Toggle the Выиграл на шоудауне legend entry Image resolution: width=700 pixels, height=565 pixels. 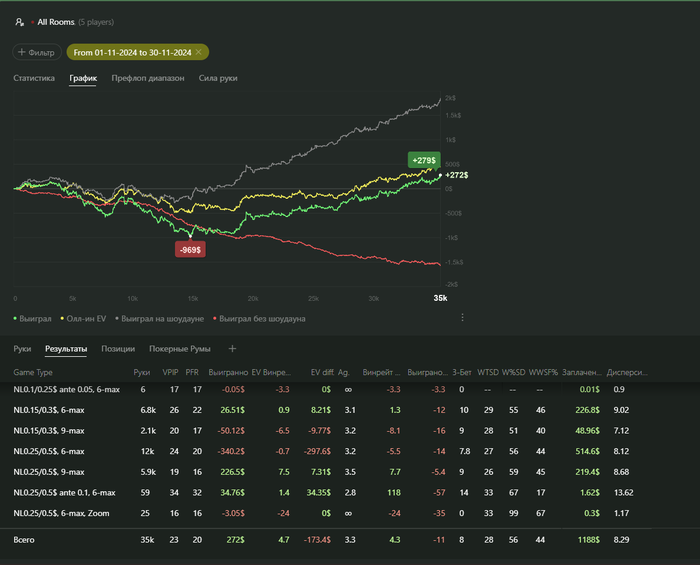pyautogui.click(x=160, y=319)
